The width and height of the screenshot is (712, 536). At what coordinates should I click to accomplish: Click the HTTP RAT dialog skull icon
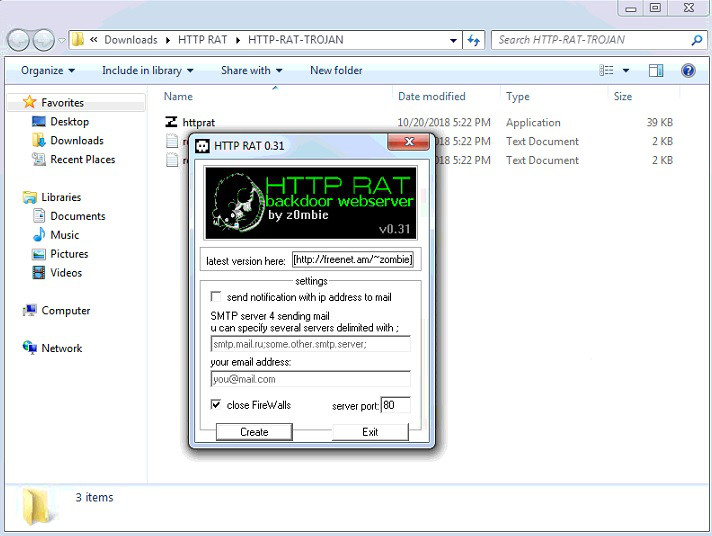(202, 146)
